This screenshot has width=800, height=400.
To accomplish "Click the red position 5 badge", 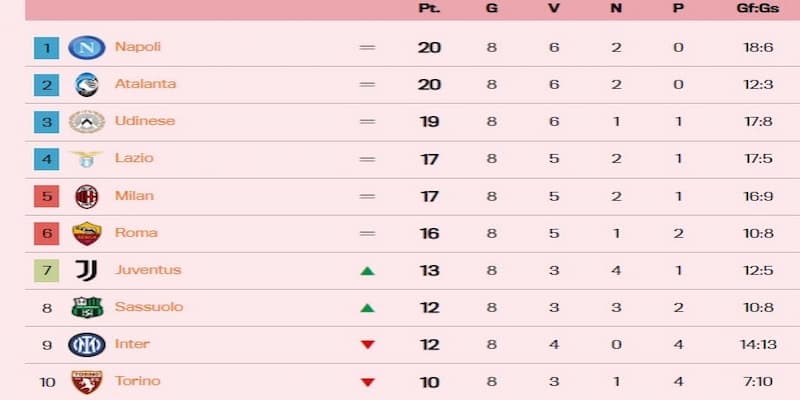I will click(x=46, y=196).
